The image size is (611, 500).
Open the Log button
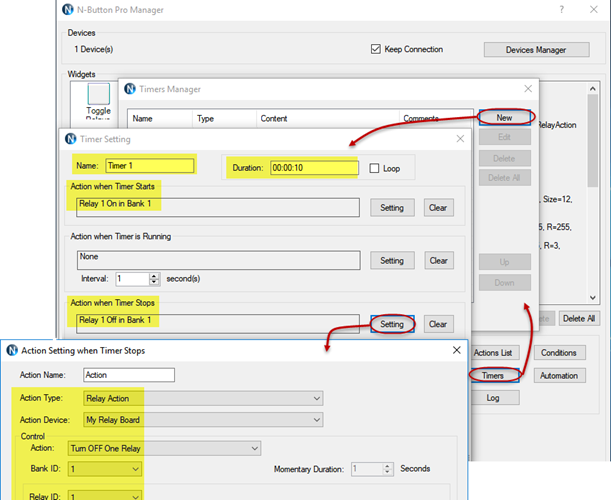click(494, 398)
